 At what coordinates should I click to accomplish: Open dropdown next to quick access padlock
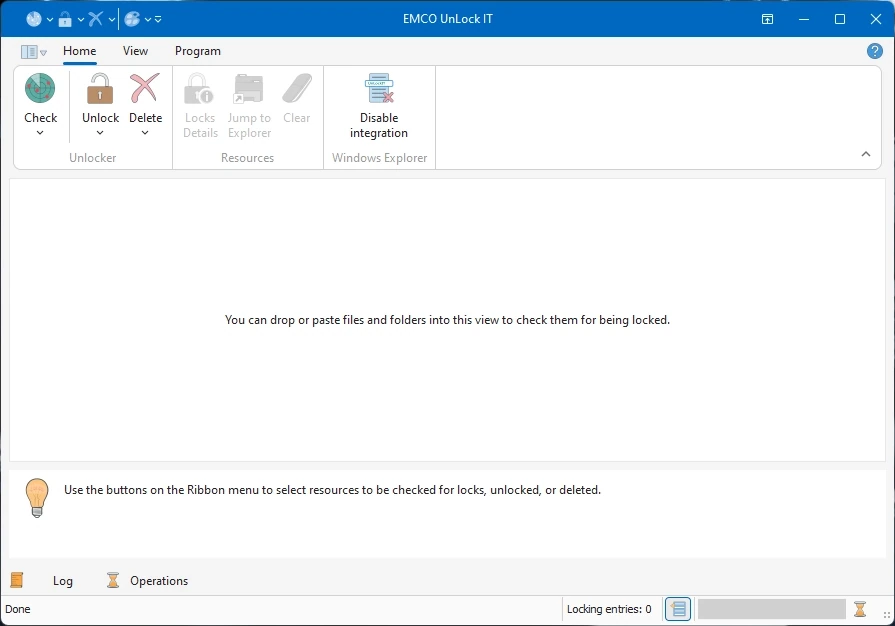(x=80, y=19)
